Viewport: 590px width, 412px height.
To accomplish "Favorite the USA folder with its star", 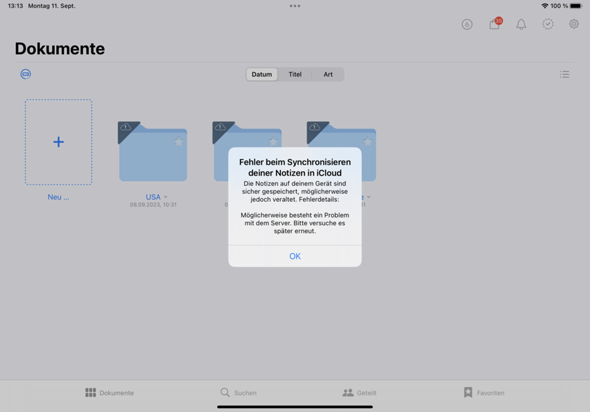I will pos(178,141).
